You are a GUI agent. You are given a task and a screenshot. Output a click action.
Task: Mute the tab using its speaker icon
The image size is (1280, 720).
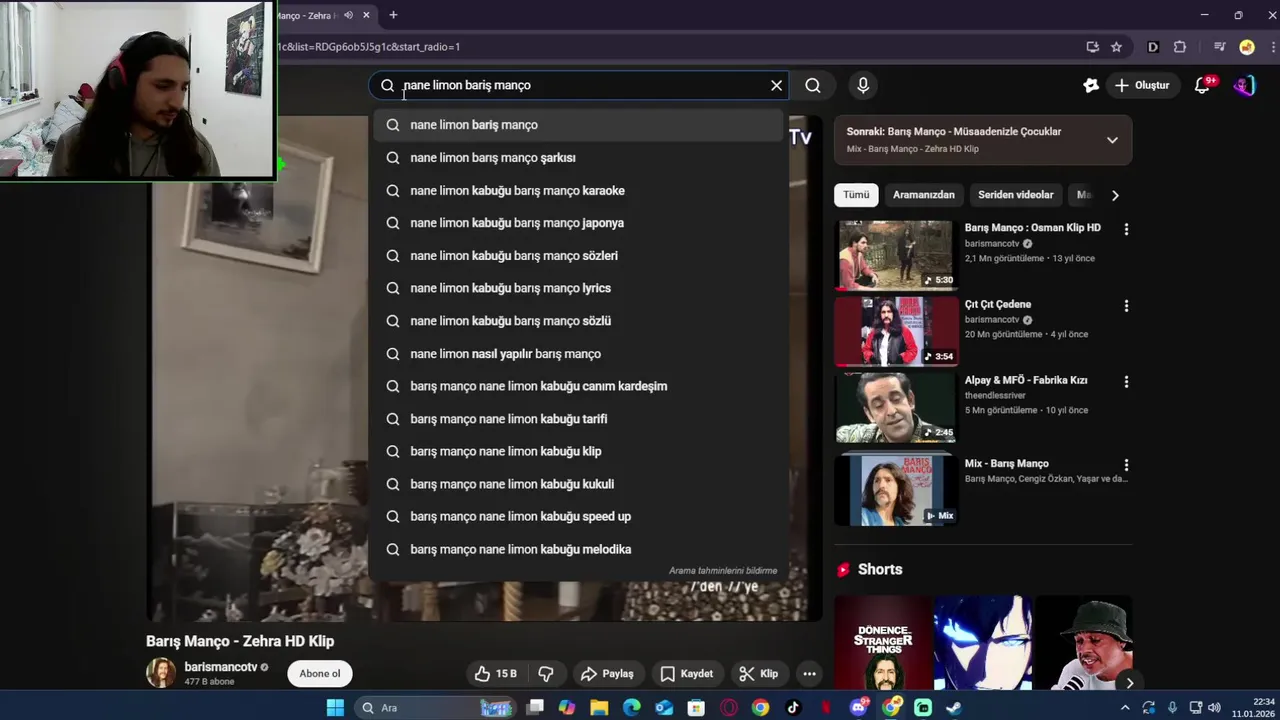[348, 15]
